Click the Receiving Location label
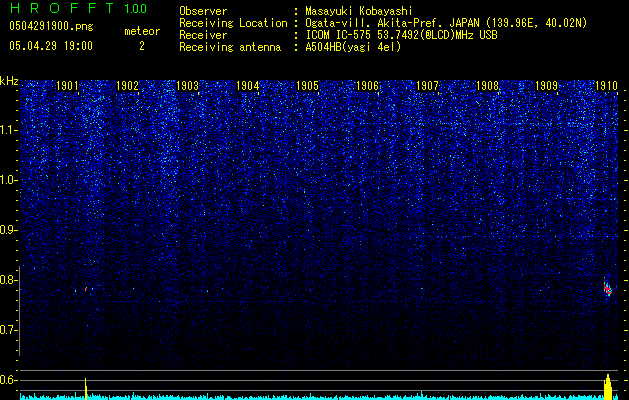 233,23
